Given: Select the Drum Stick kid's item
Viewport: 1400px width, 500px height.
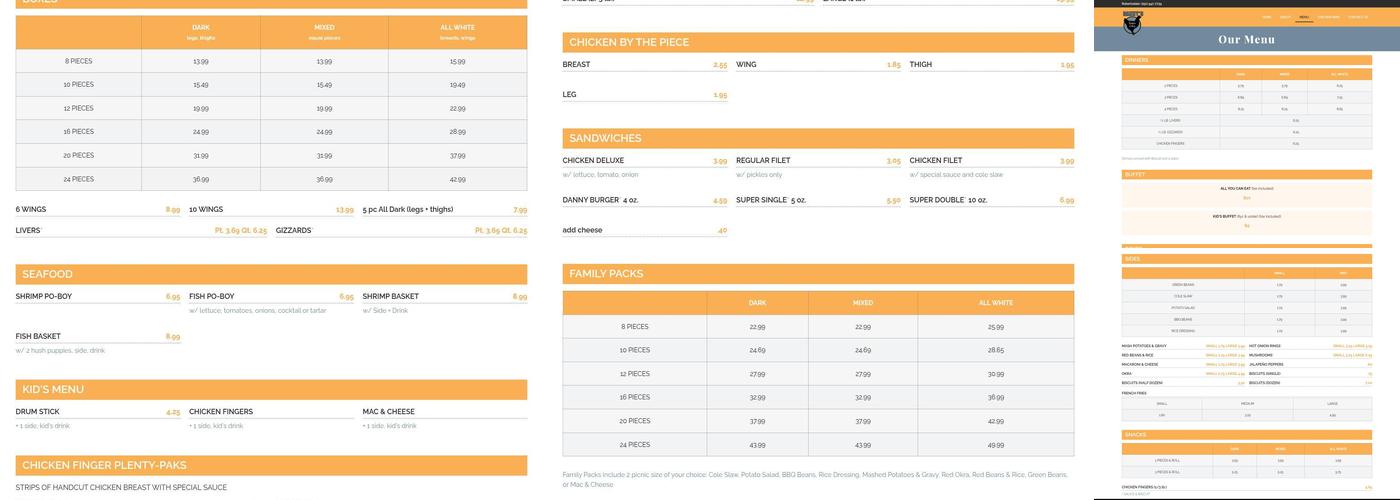Looking at the screenshot, I should (38, 411).
